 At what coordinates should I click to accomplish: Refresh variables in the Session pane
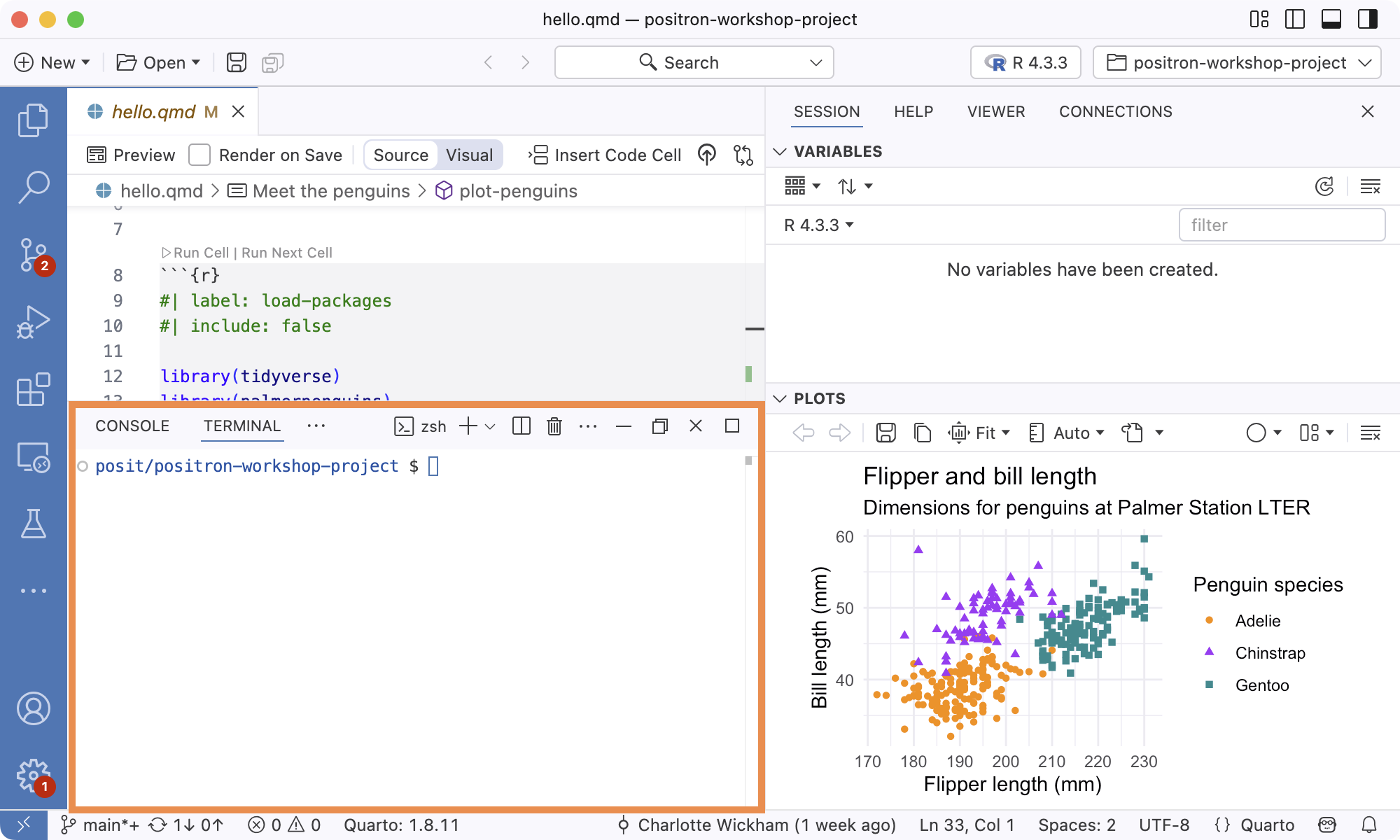click(x=1324, y=186)
